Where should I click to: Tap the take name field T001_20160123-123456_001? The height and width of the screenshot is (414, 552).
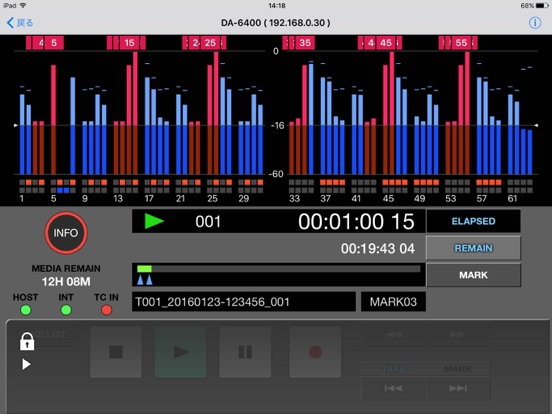244,302
